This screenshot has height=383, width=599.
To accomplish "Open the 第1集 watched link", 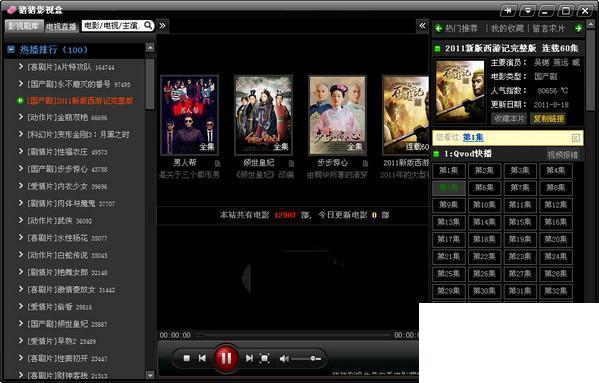I will pyautogui.click(x=473, y=137).
